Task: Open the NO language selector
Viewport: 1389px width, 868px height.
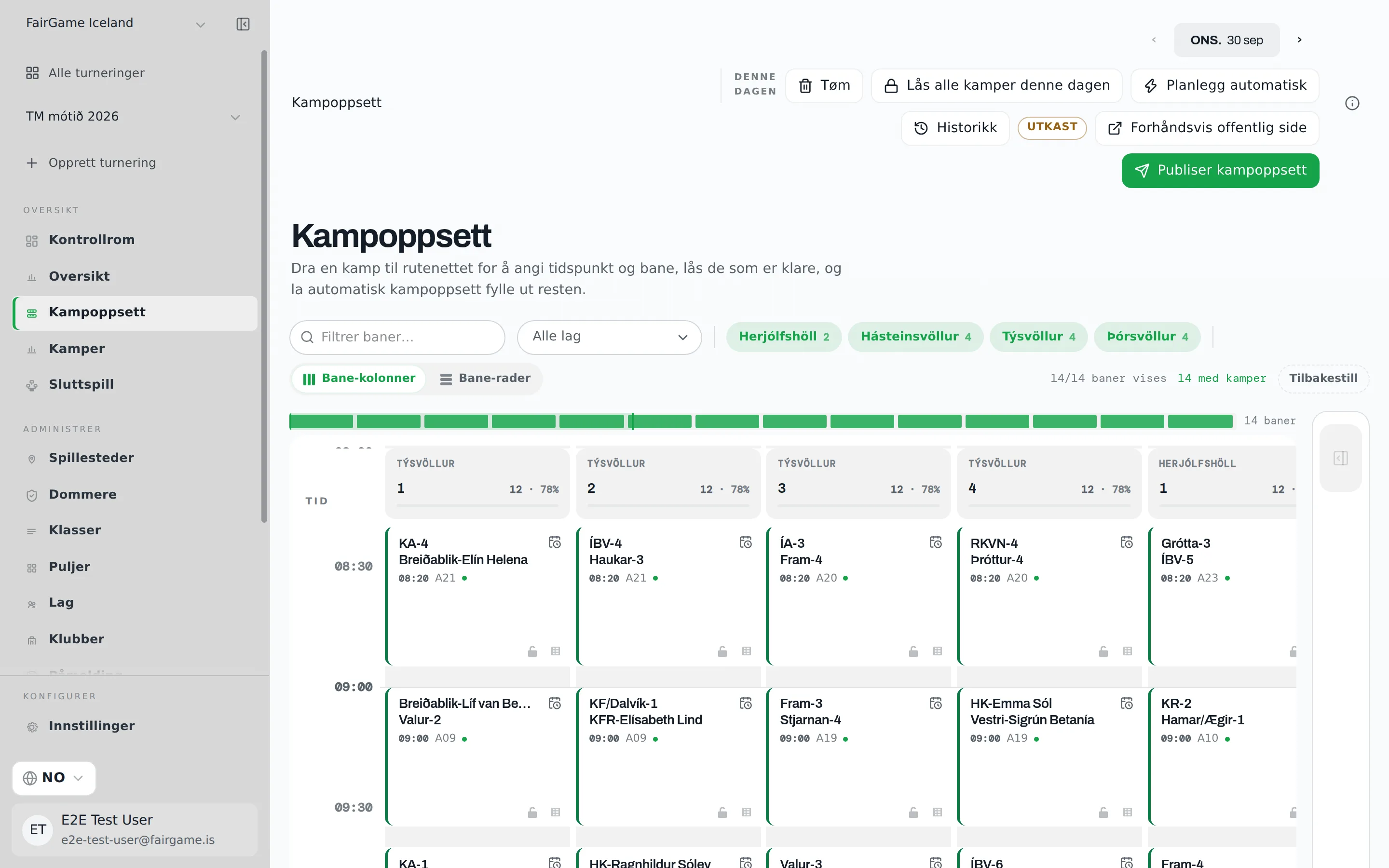Action: [x=54, y=778]
